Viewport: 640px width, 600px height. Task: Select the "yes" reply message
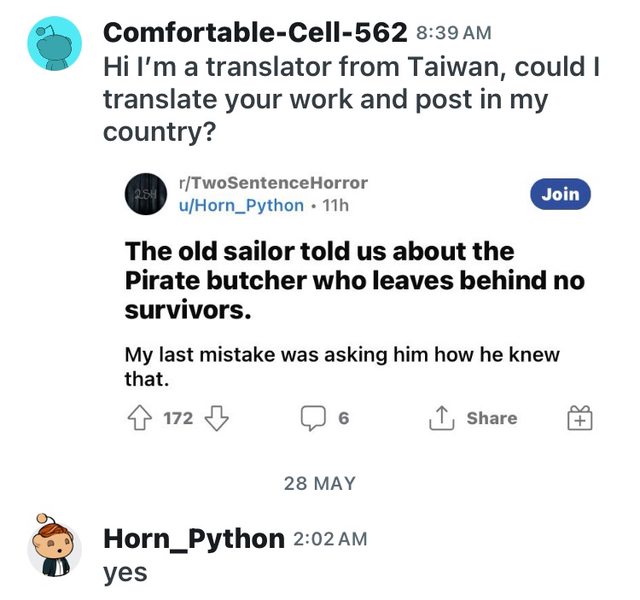[125, 573]
